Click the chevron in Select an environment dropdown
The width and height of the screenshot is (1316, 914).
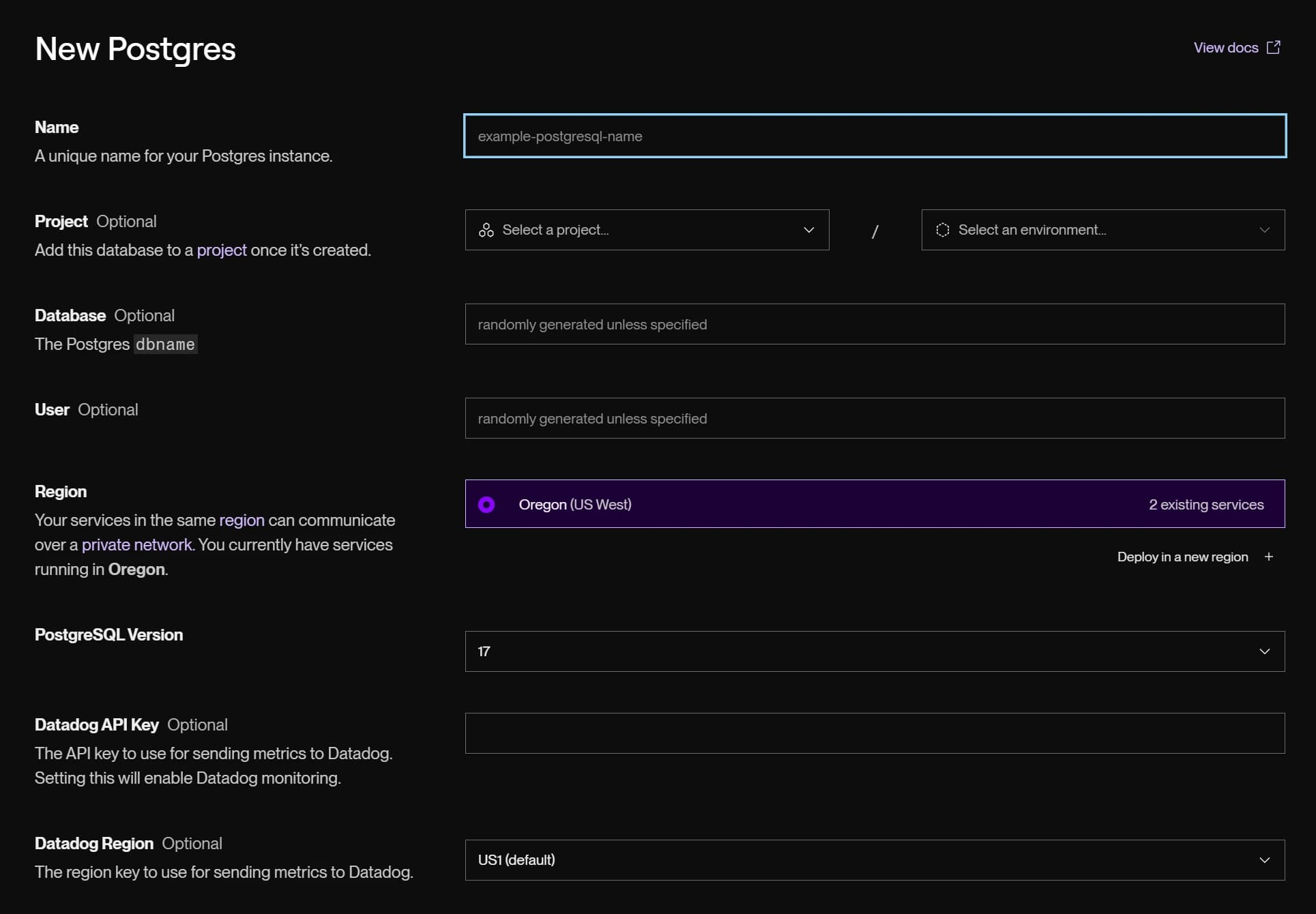pyautogui.click(x=1264, y=230)
